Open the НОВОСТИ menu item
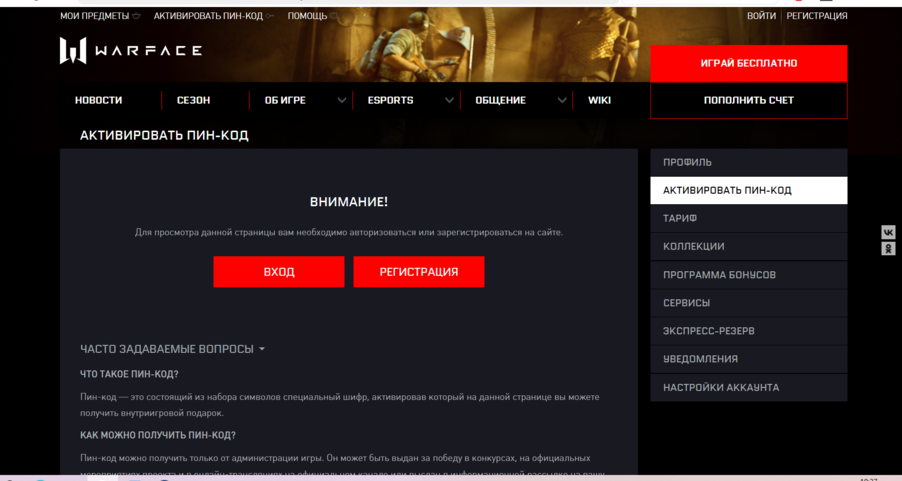Screen dimensions: 902x481 click(98, 100)
